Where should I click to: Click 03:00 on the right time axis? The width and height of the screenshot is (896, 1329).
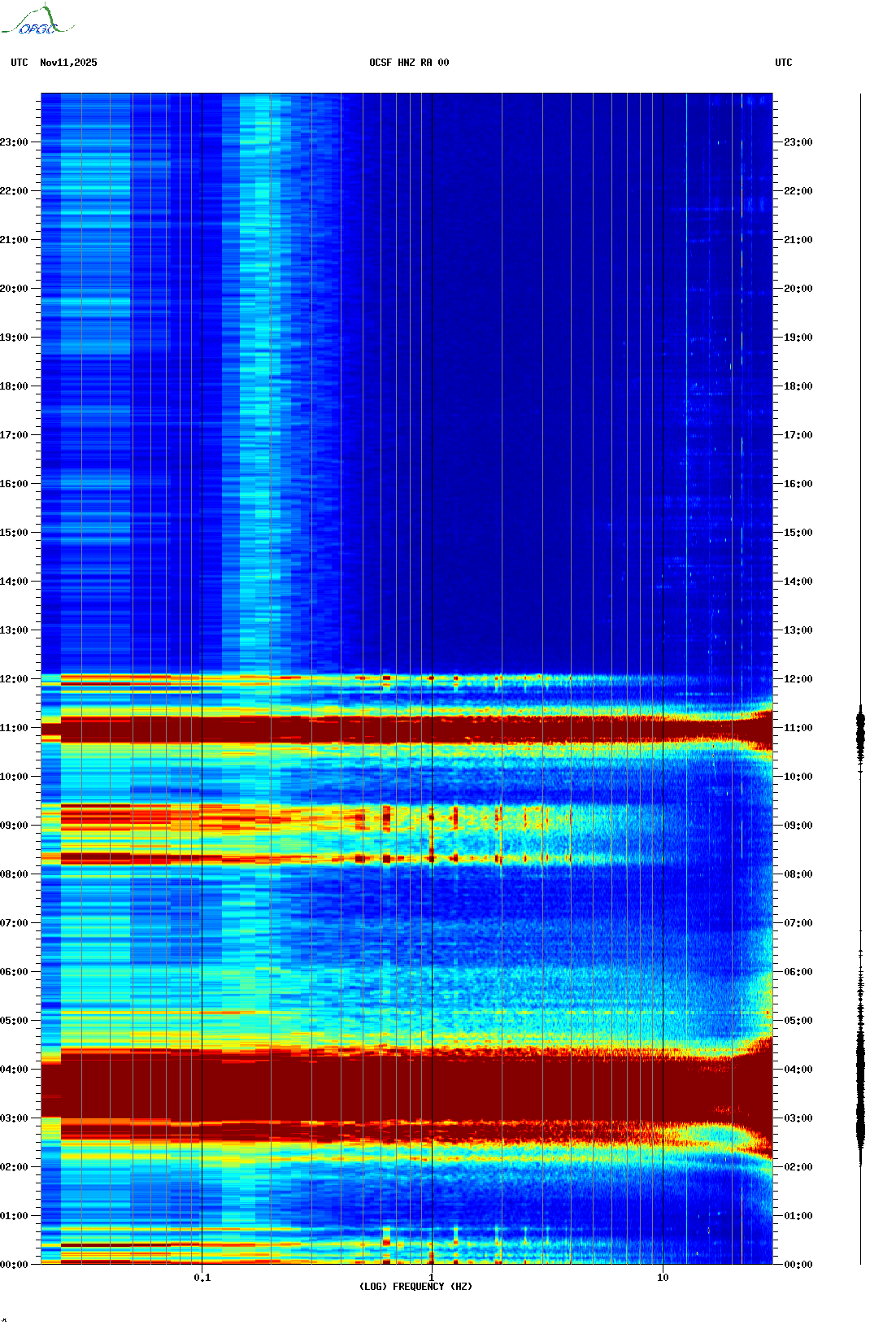tap(798, 1118)
